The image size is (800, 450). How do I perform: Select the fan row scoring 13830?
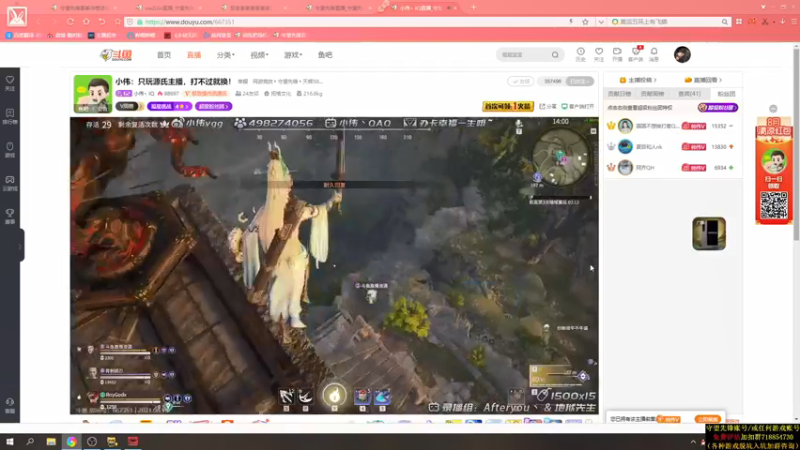671,146
